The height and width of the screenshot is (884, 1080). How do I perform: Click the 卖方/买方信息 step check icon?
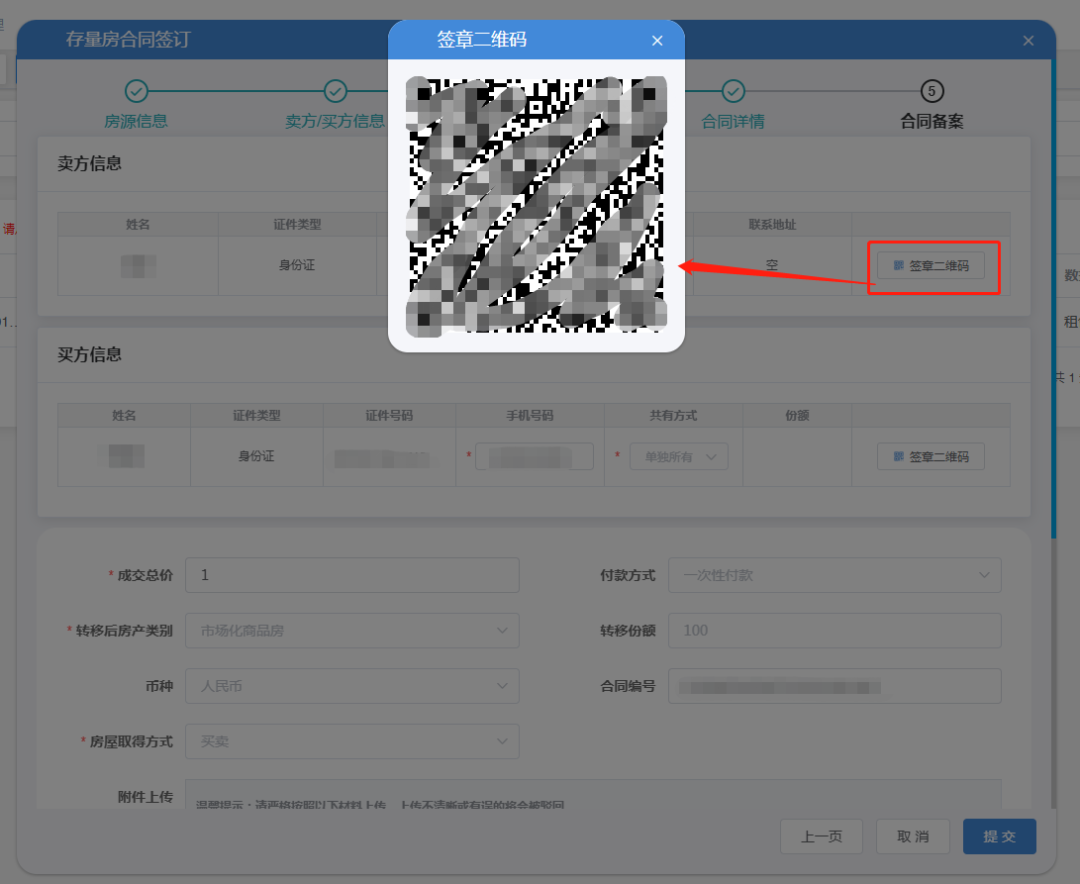pyautogui.click(x=335, y=91)
